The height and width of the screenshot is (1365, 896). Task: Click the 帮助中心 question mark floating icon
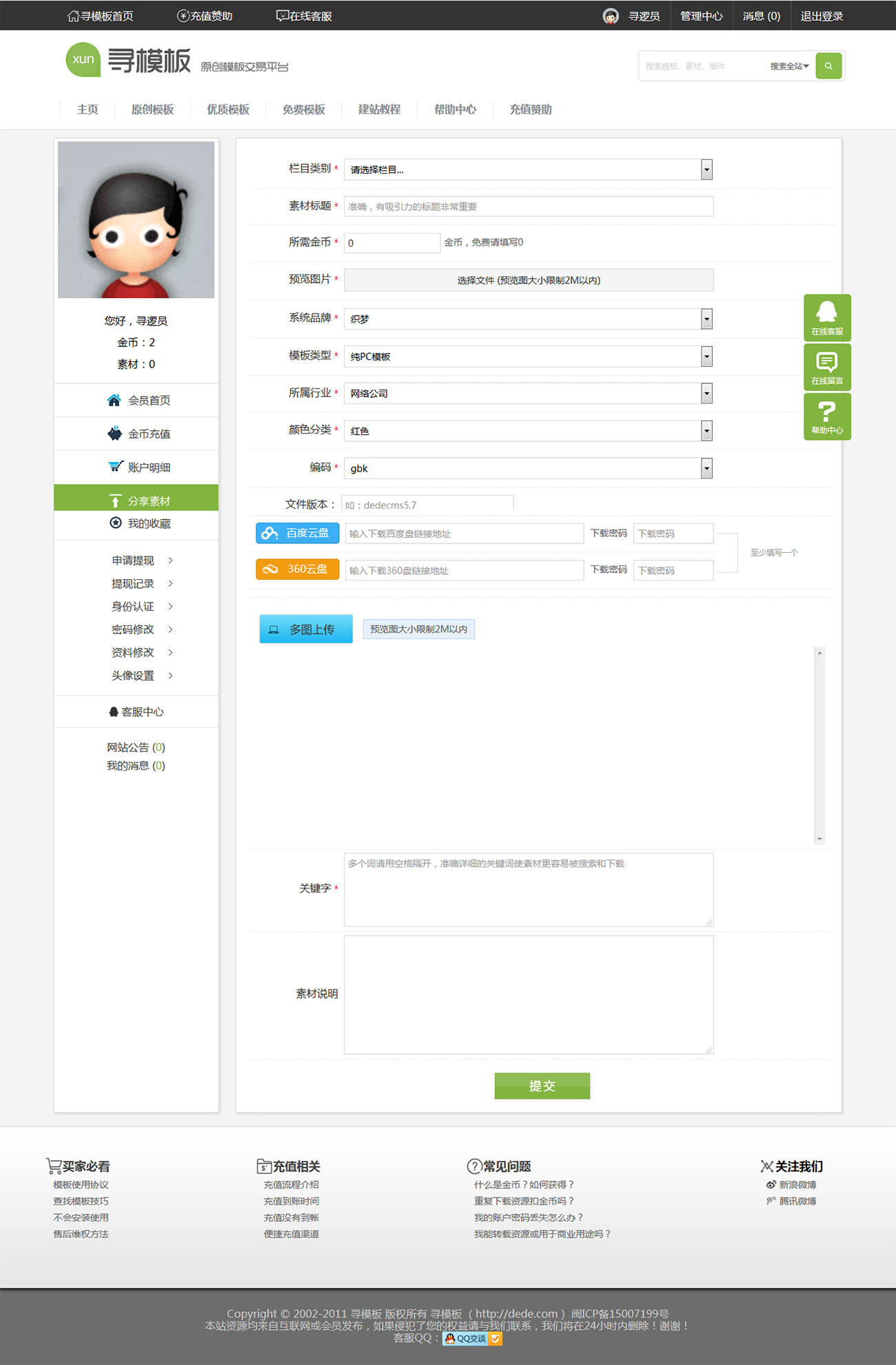point(827,416)
